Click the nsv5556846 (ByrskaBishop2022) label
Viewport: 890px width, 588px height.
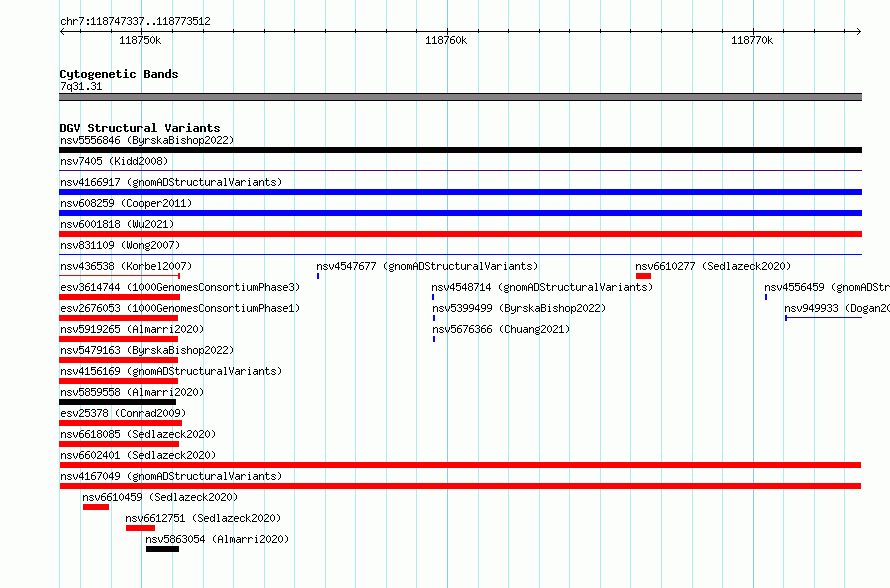147,140
